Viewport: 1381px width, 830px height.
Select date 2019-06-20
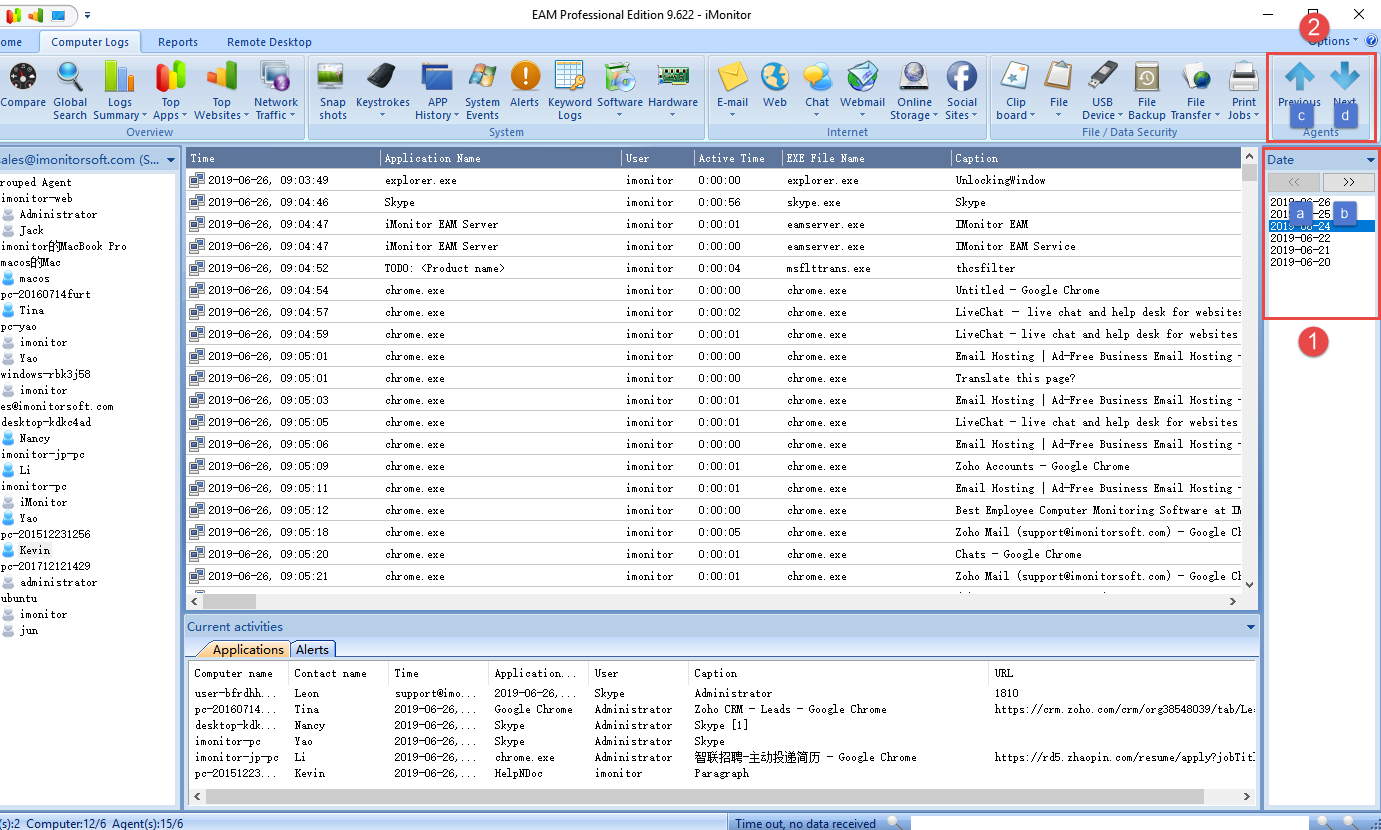[x=1300, y=262]
